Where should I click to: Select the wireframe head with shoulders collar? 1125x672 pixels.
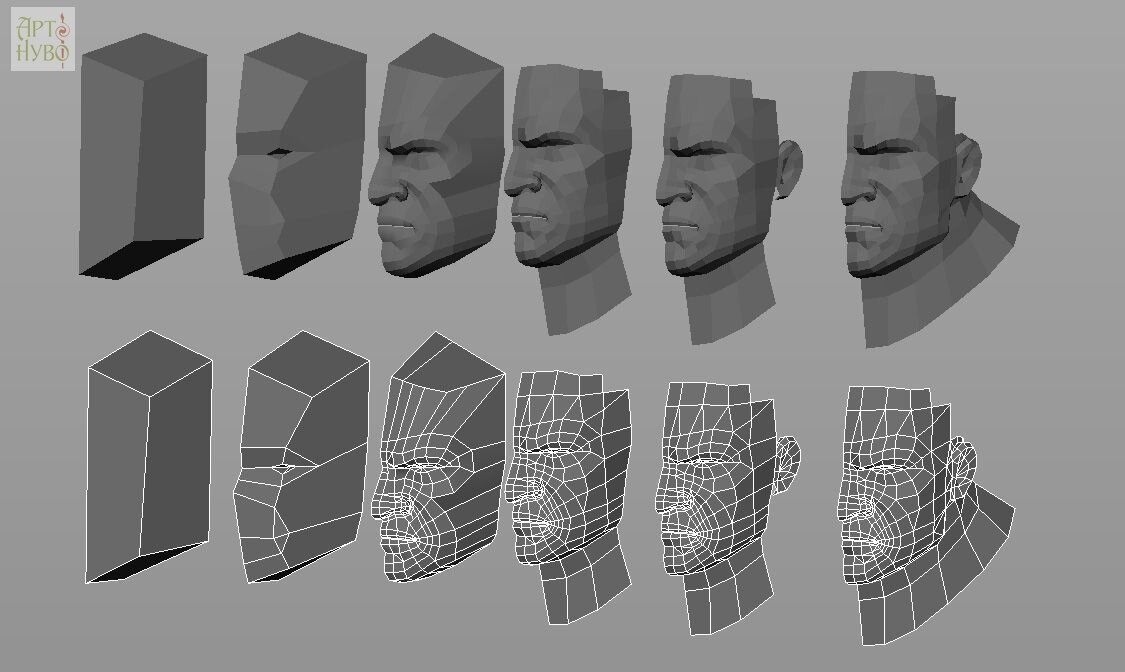[926, 516]
